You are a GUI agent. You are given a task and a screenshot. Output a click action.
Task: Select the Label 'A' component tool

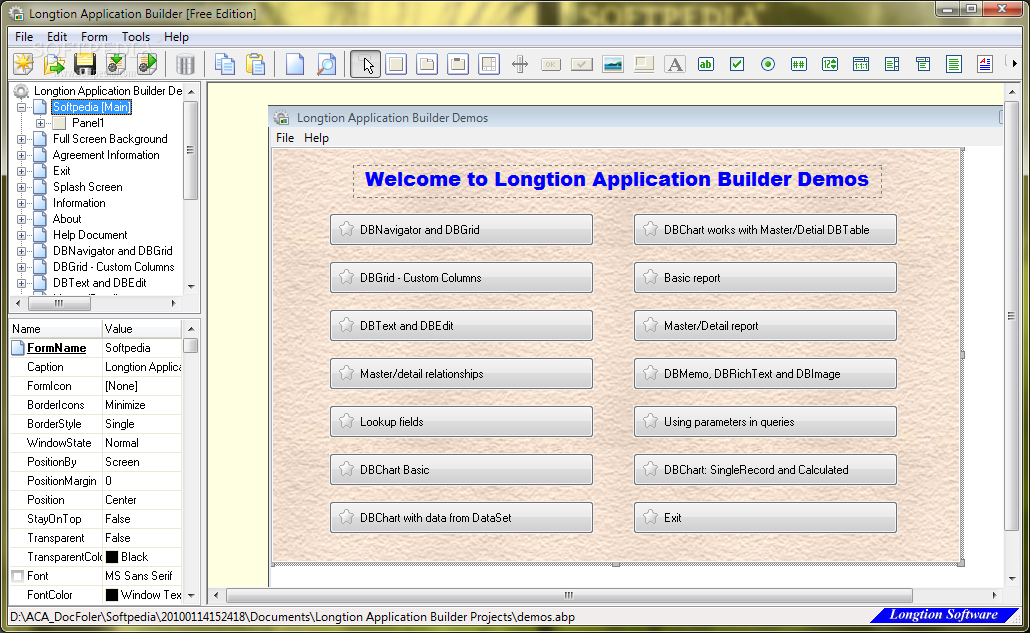675,64
